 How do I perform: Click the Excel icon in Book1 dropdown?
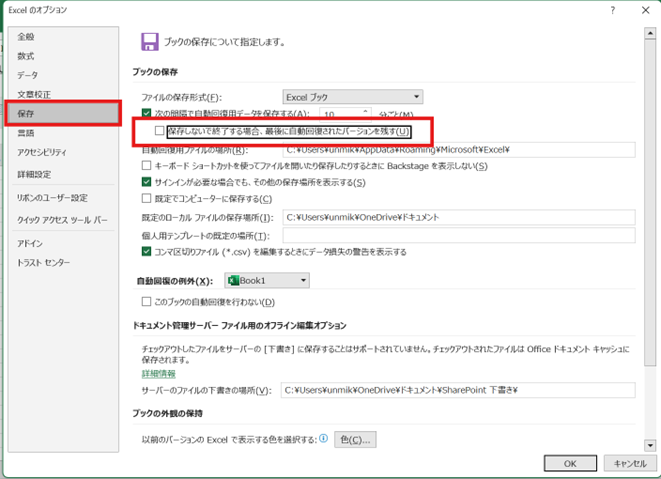(x=233, y=282)
